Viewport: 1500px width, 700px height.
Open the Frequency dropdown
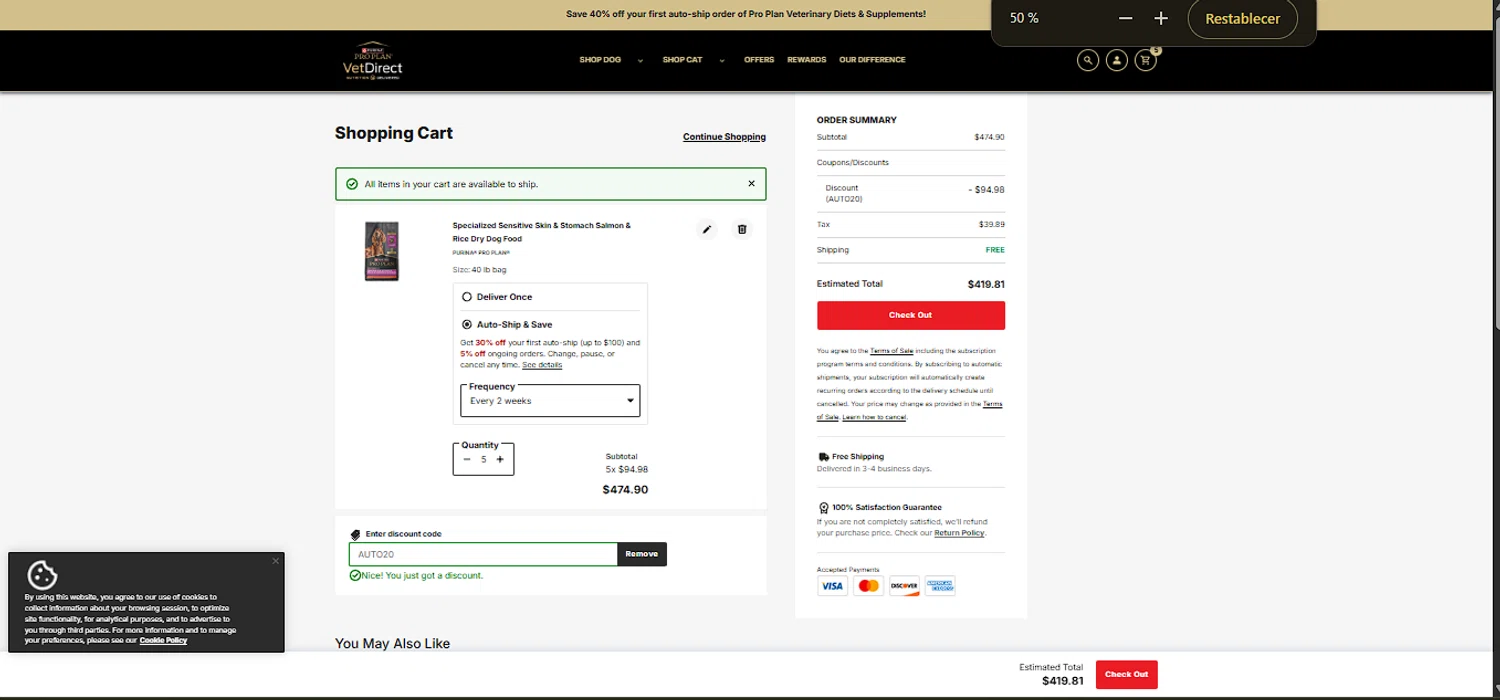(x=550, y=400)
